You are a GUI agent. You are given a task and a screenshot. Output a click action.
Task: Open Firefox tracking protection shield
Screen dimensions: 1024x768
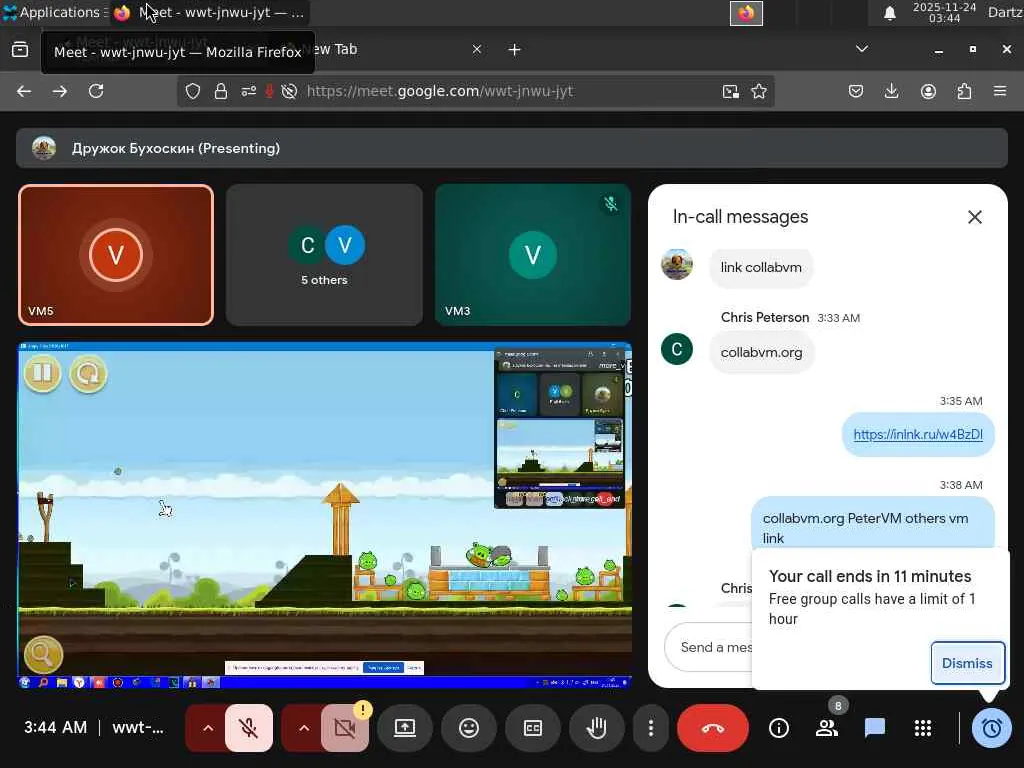[193, 91]
